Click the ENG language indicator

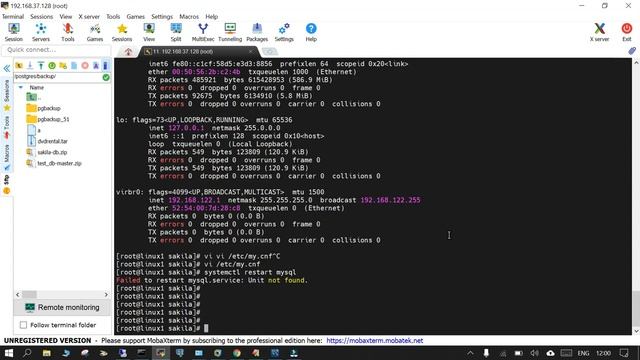583,353
